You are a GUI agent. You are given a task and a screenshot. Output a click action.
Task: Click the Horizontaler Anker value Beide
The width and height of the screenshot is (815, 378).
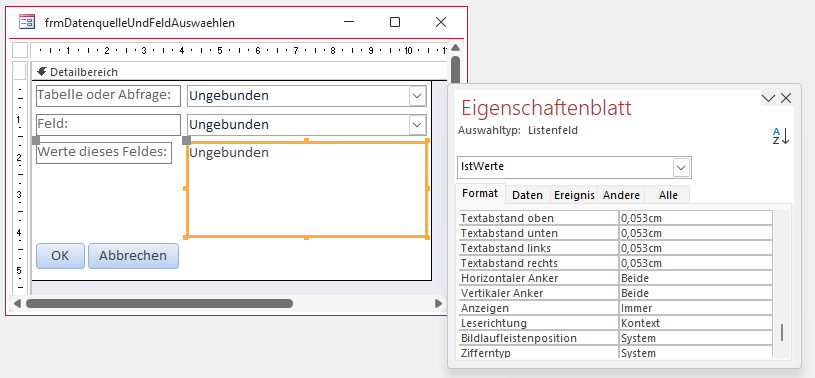[x=695, y=278]
